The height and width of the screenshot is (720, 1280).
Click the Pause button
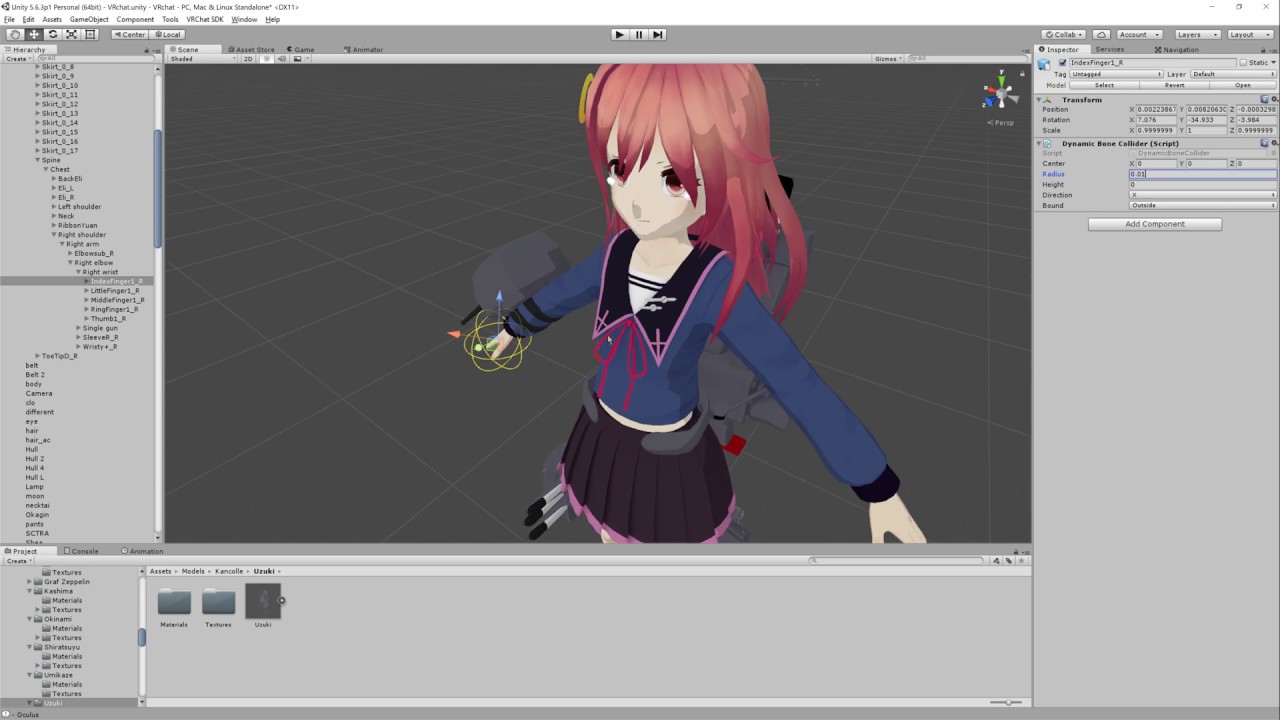tap(638, 34)
